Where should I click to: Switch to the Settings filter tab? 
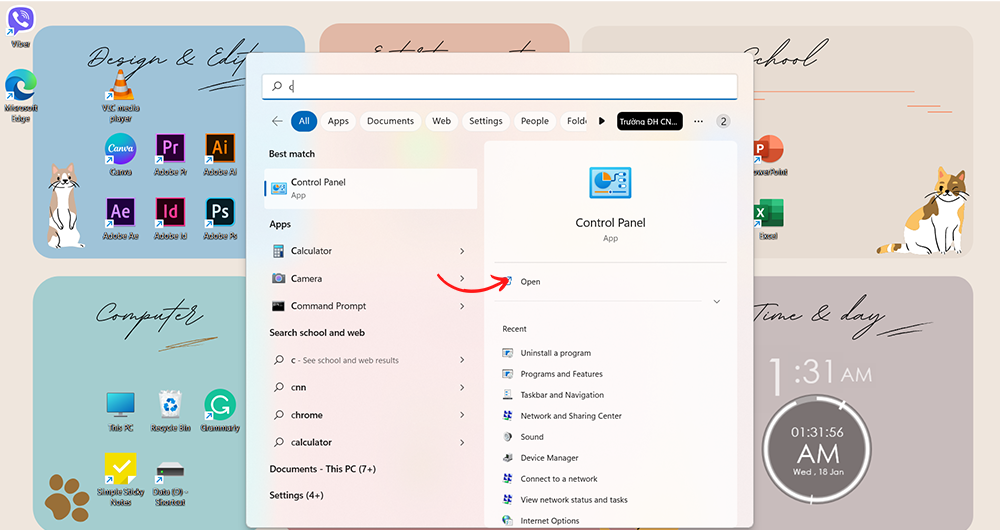[x=486, y=121]
